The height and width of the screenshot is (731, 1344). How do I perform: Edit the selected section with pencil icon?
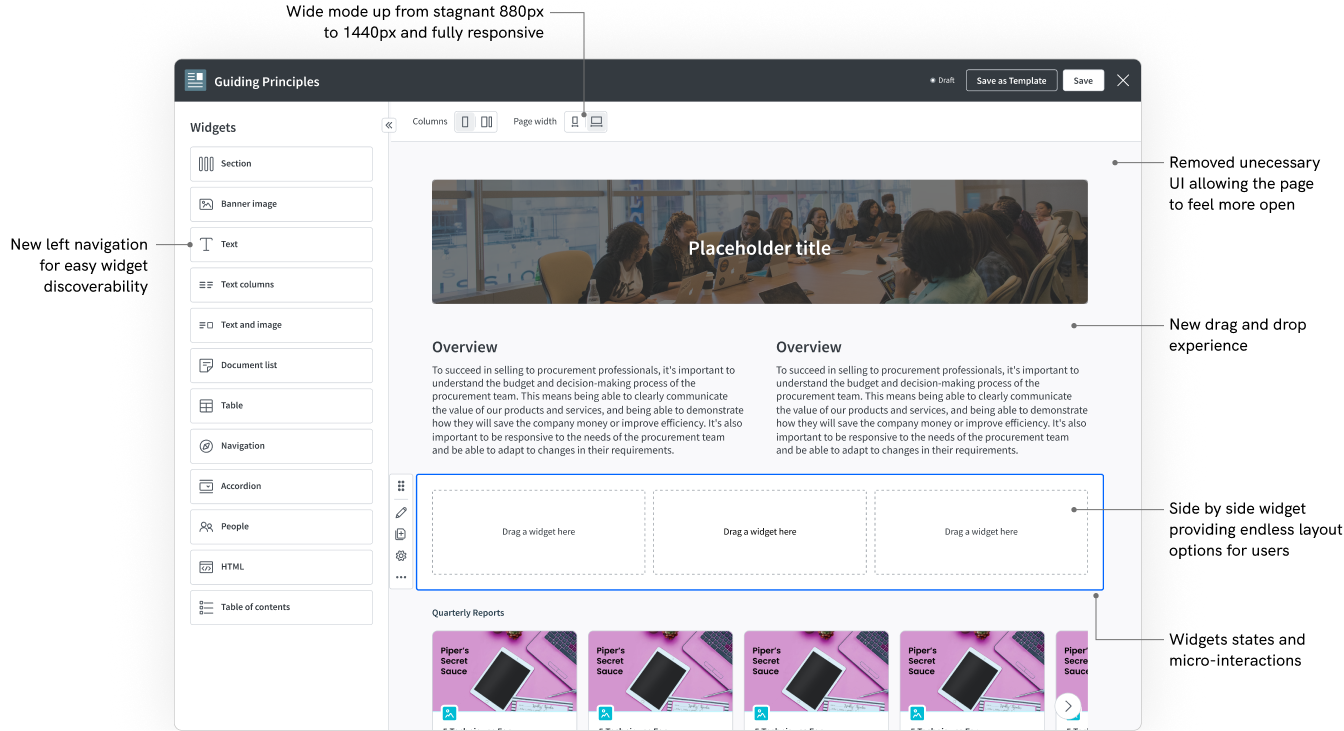click(401, 512)
